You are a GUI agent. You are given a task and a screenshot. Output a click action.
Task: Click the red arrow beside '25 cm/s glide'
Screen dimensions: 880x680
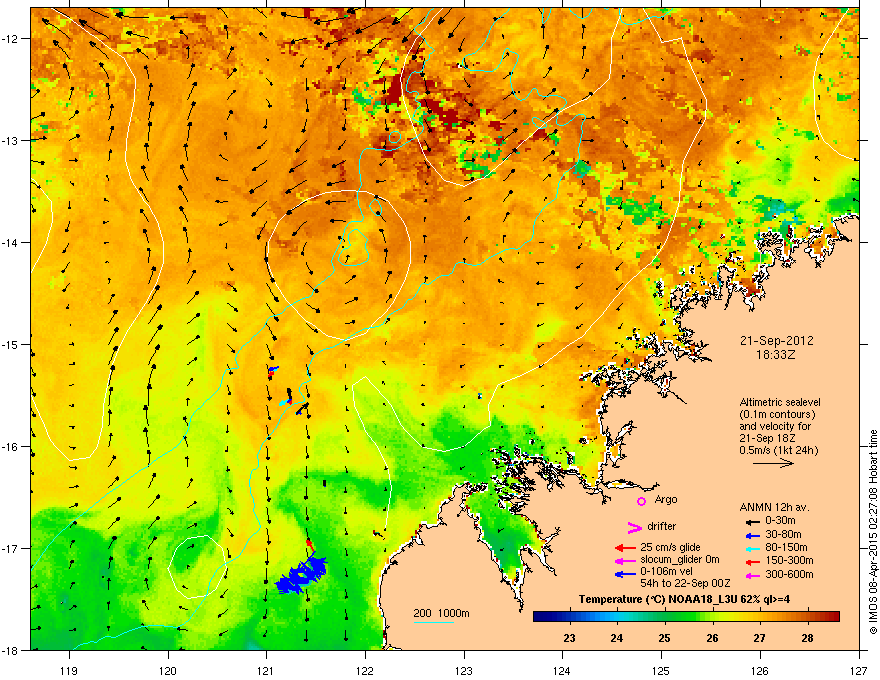pyautogui.click(x=625, y=548)
